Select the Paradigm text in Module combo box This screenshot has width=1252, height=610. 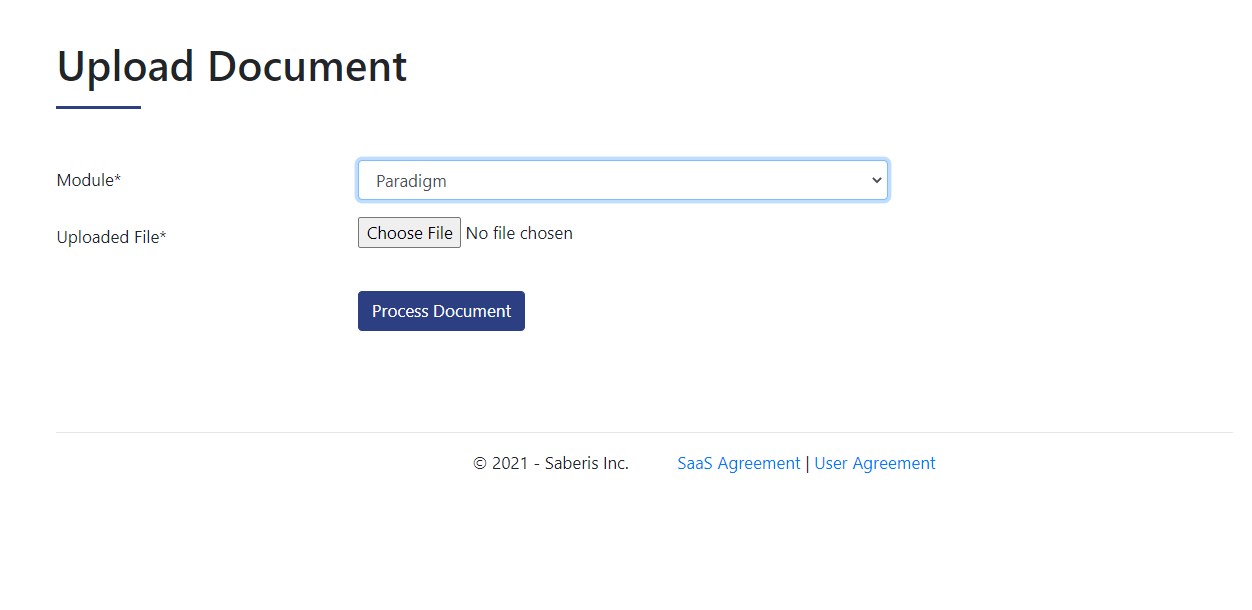[411, 182]
